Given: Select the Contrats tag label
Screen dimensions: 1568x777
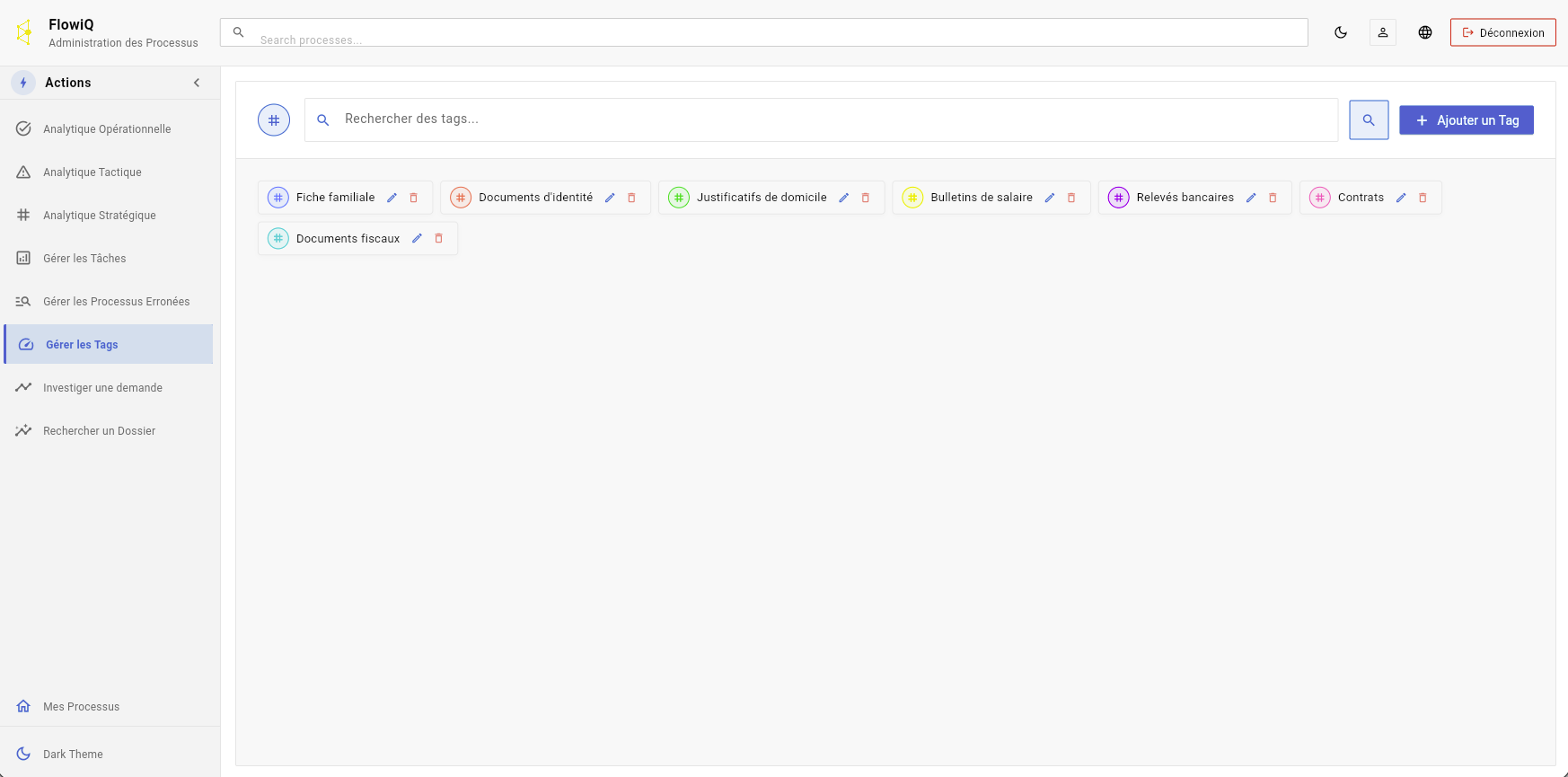Looking at the screenshot, I should pos(1361,198).
